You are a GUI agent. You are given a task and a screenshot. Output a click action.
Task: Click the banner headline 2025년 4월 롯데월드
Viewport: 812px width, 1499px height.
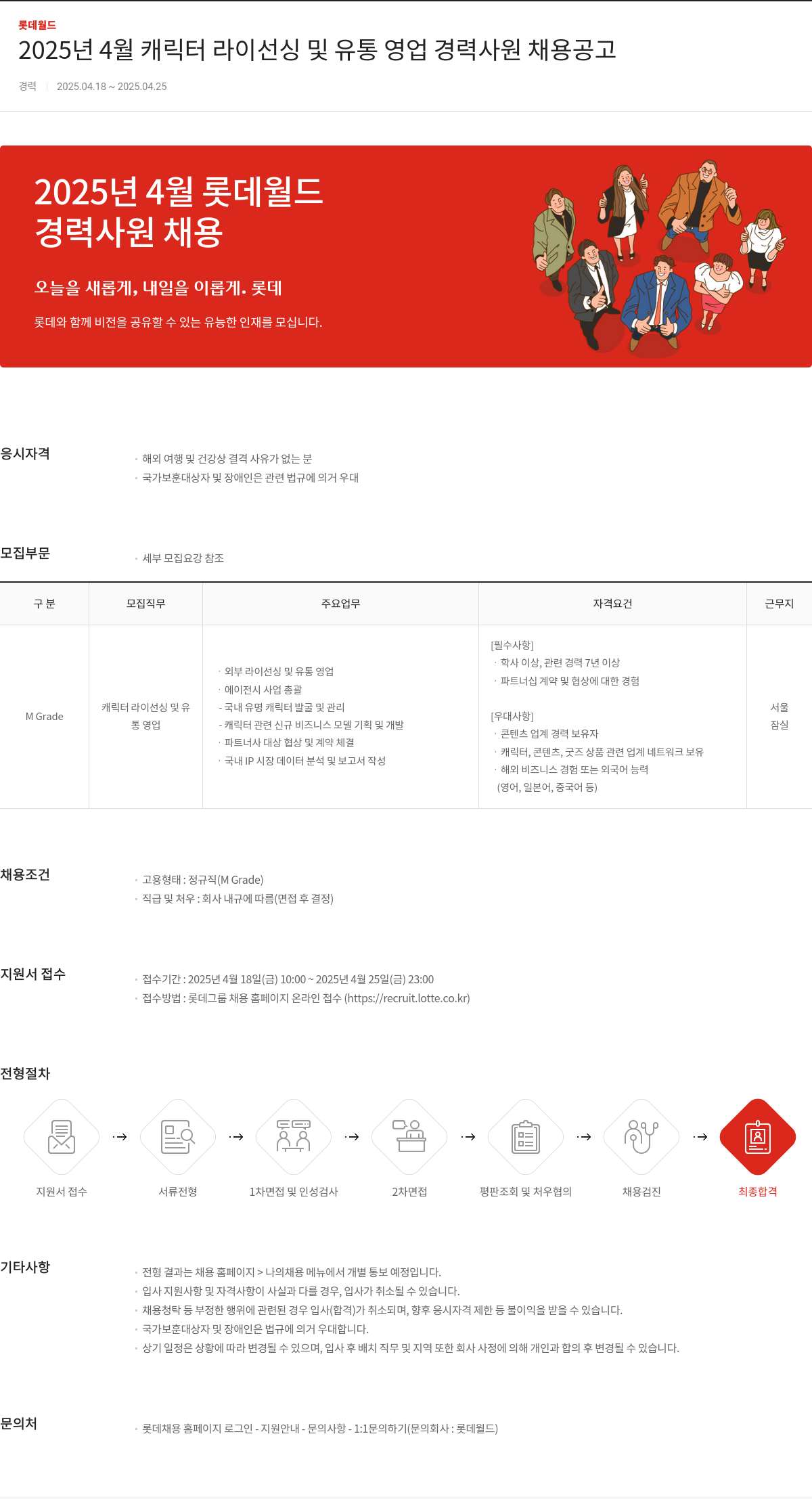coord(179,192)
